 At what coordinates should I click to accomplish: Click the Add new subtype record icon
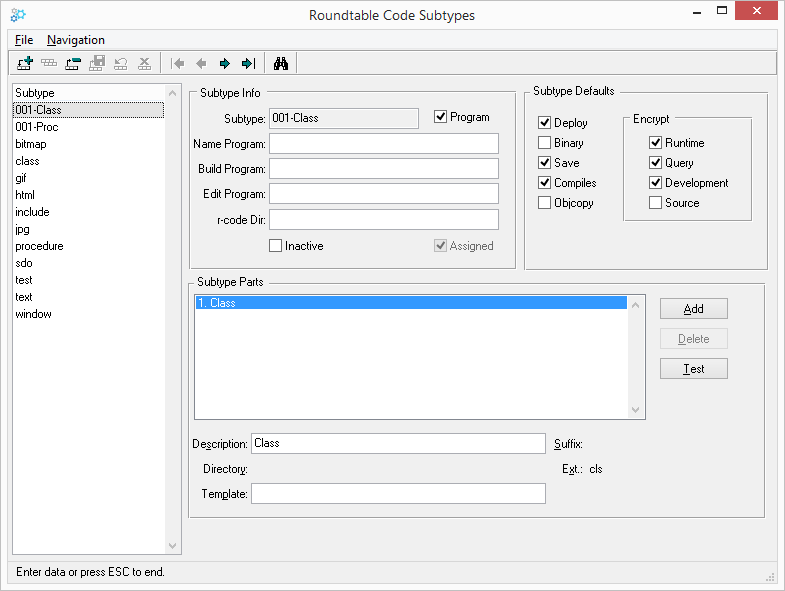click(x=25, y=63)
